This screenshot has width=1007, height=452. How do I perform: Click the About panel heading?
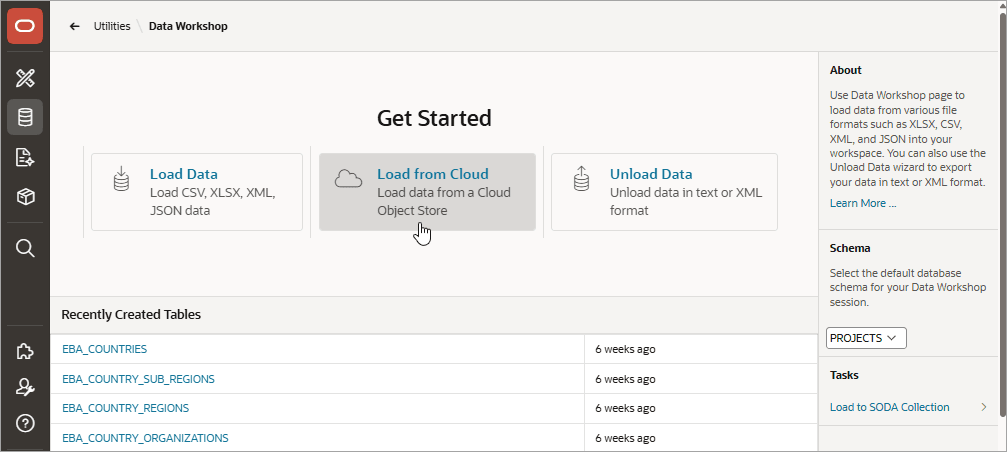pos(845,70)
